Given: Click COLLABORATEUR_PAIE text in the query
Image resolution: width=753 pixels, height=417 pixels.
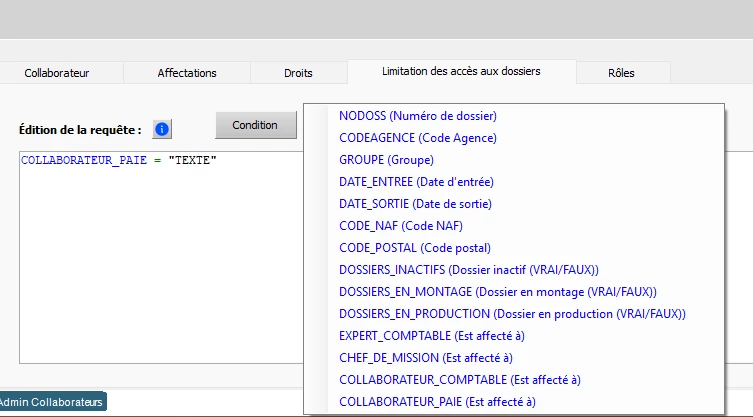Looking at the screenshot, I should [x=84, y=160].
